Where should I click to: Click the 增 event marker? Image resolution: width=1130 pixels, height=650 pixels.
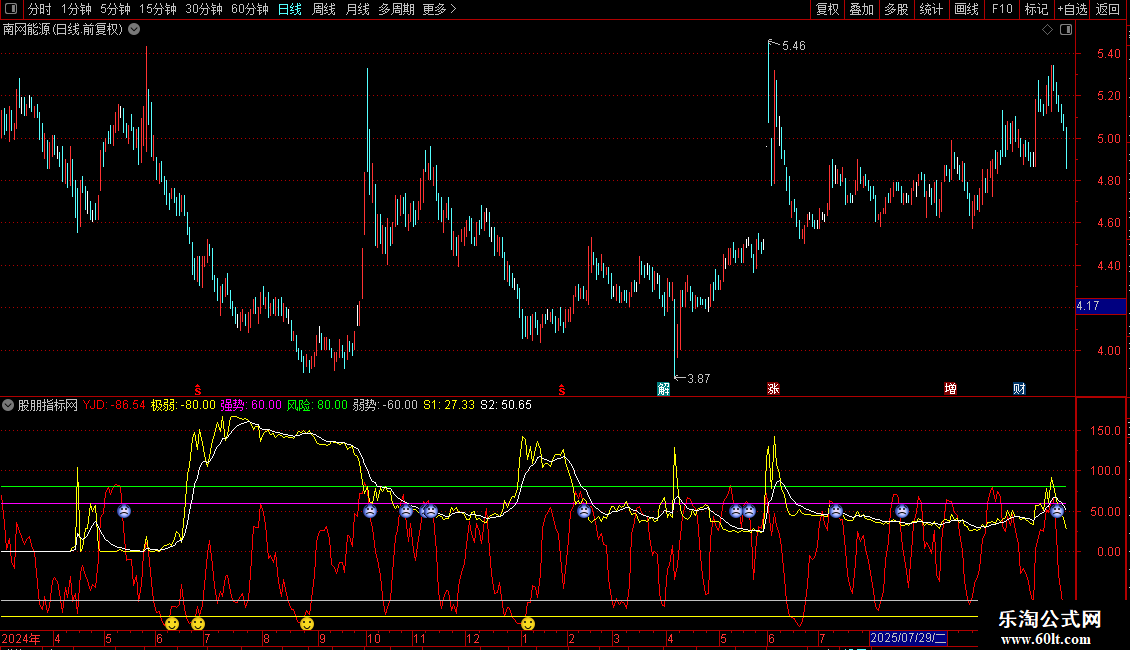[951, 389]
